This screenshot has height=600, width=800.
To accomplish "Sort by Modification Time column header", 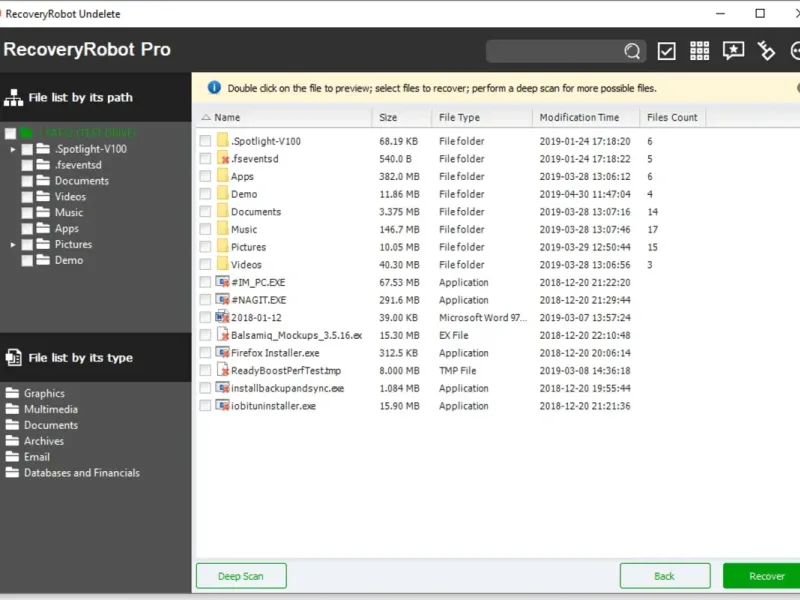I will coord(586,117).
